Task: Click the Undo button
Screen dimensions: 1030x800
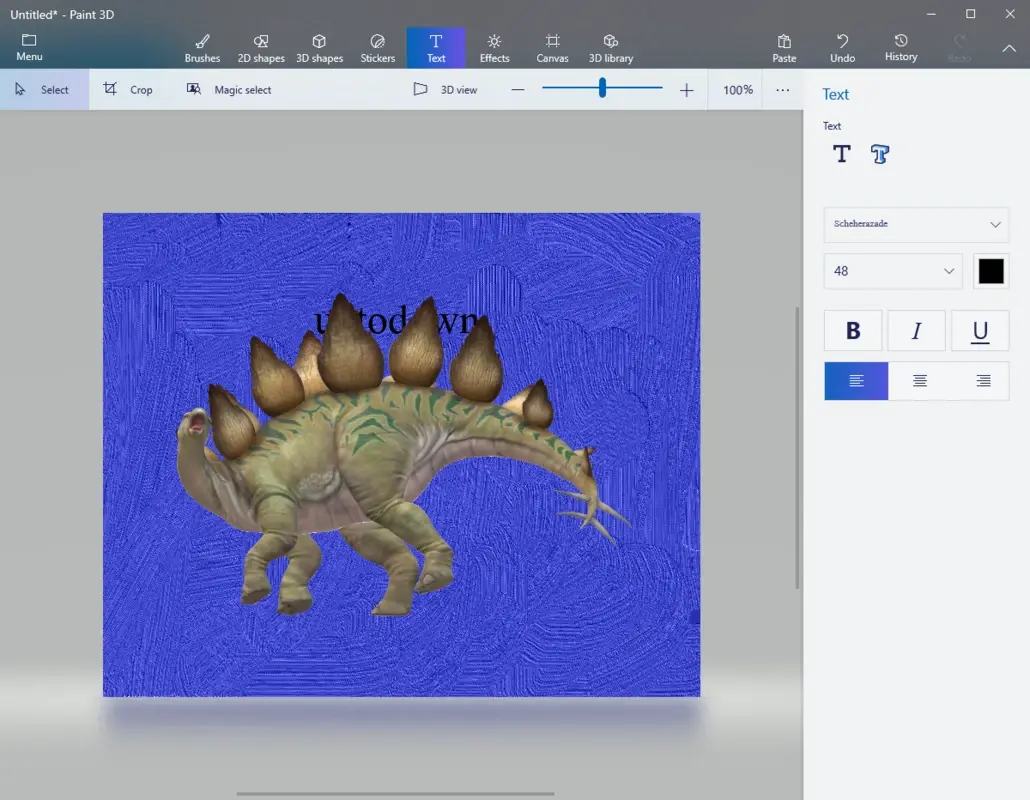Action: click(x=842, y=46)
